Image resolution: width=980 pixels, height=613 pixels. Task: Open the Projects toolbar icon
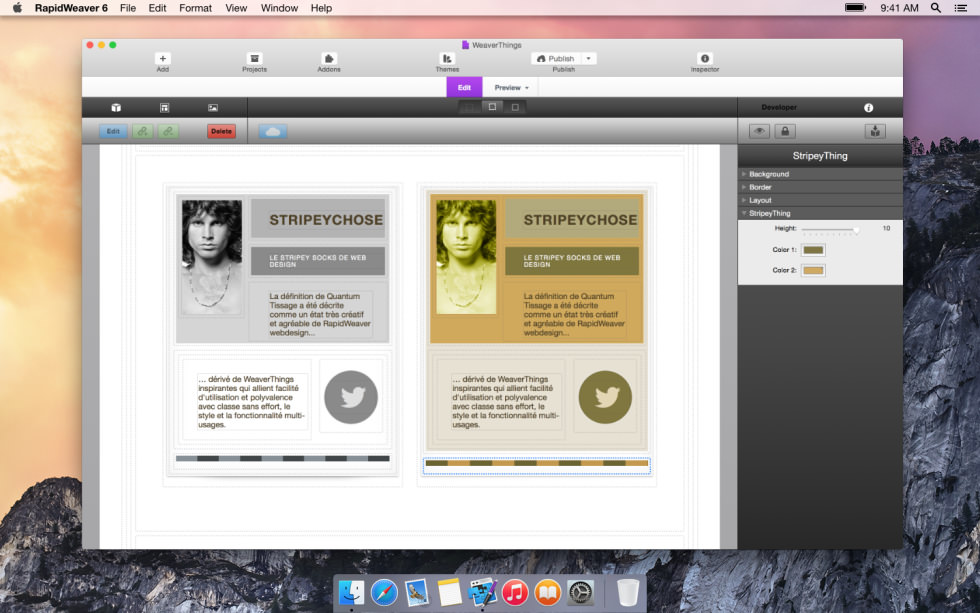click(x=254, y=59)
